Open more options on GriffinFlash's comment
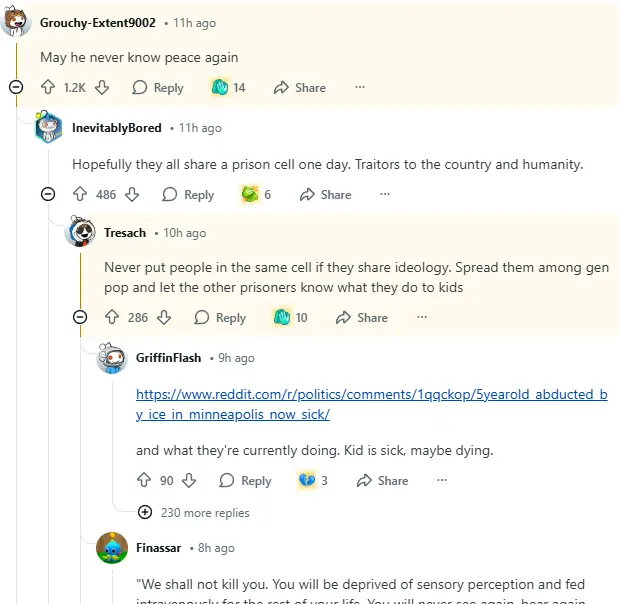The height and width of the screenshot is (604, 620). 442,481
